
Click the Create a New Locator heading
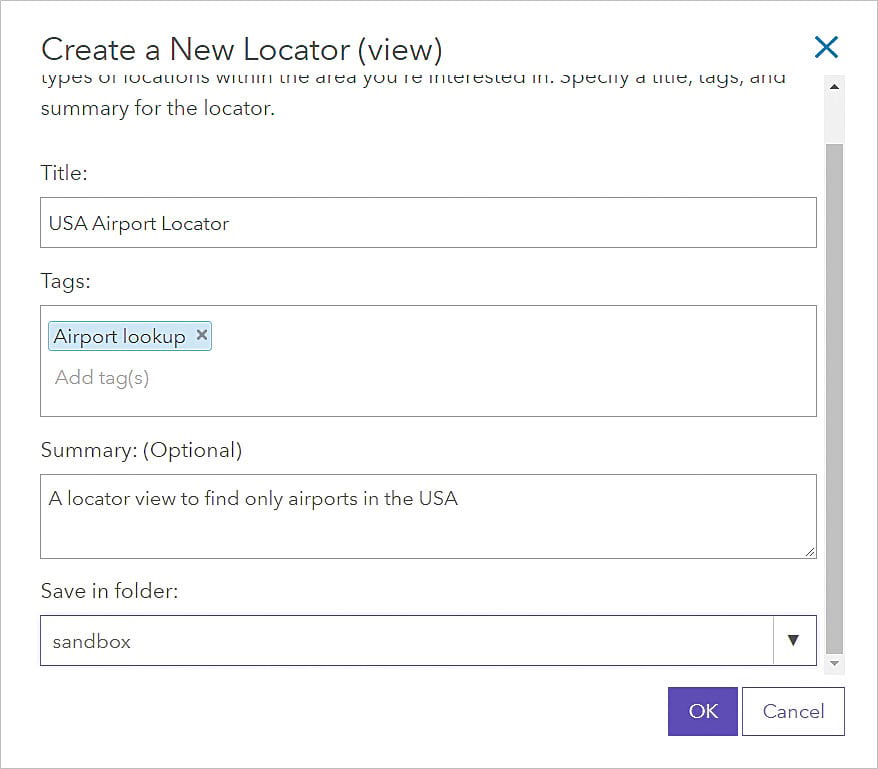[241, 49]
